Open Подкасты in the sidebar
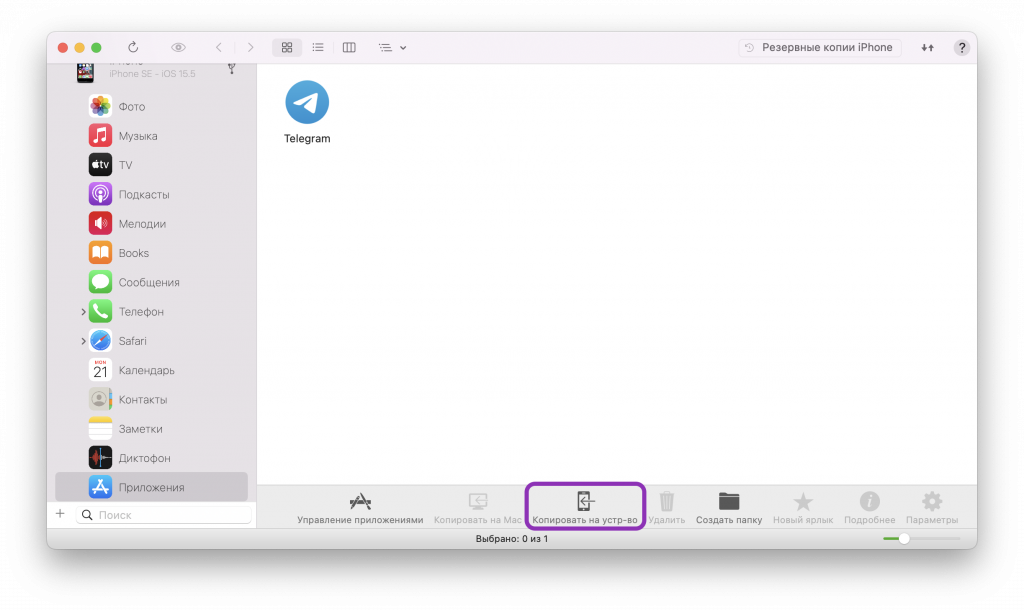Screen dimensions: 1024x611 152,195
